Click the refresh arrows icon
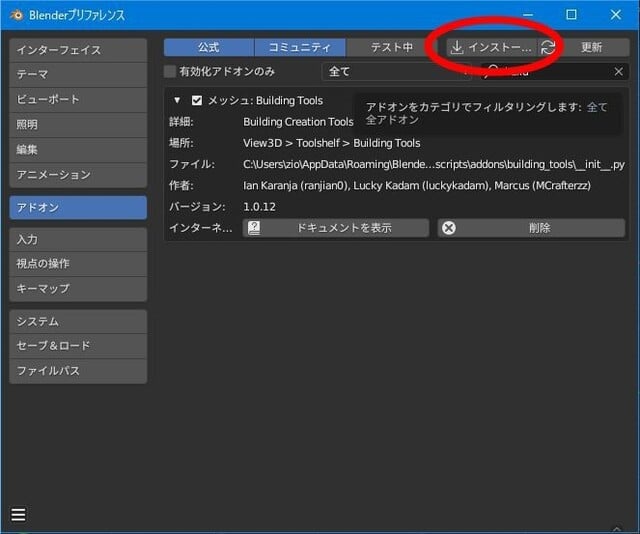Viewport: 640px width, 534px height. point(548,47)
